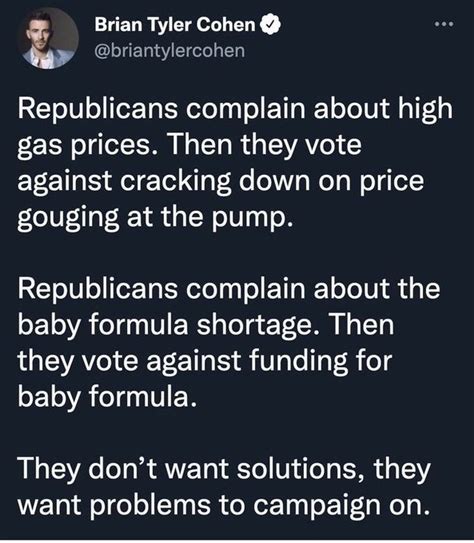Open the Brian Tyler Cohen display name
The image size is (474, 543).
pyautogui.click(x=175, y=25)
